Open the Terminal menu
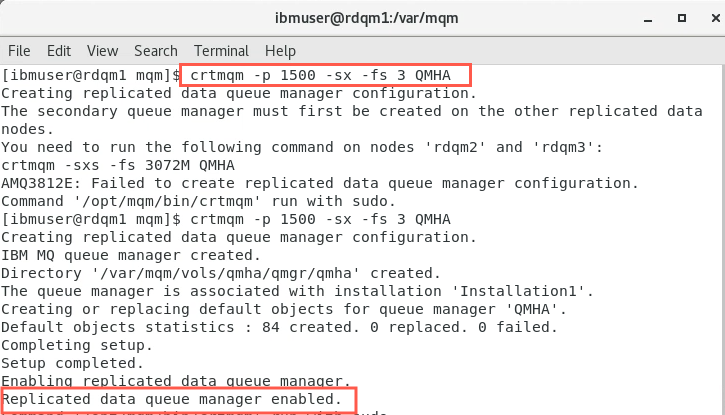 click(221, 51)
